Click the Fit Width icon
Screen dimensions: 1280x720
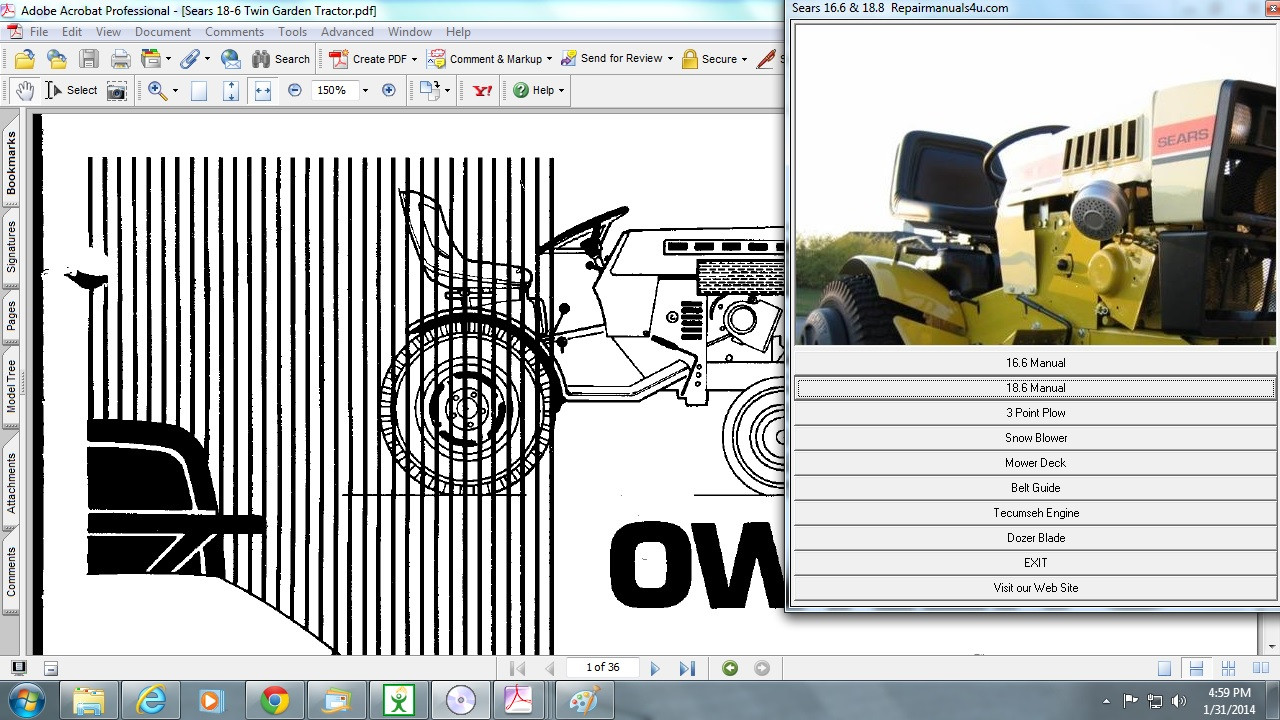[263, 90]
